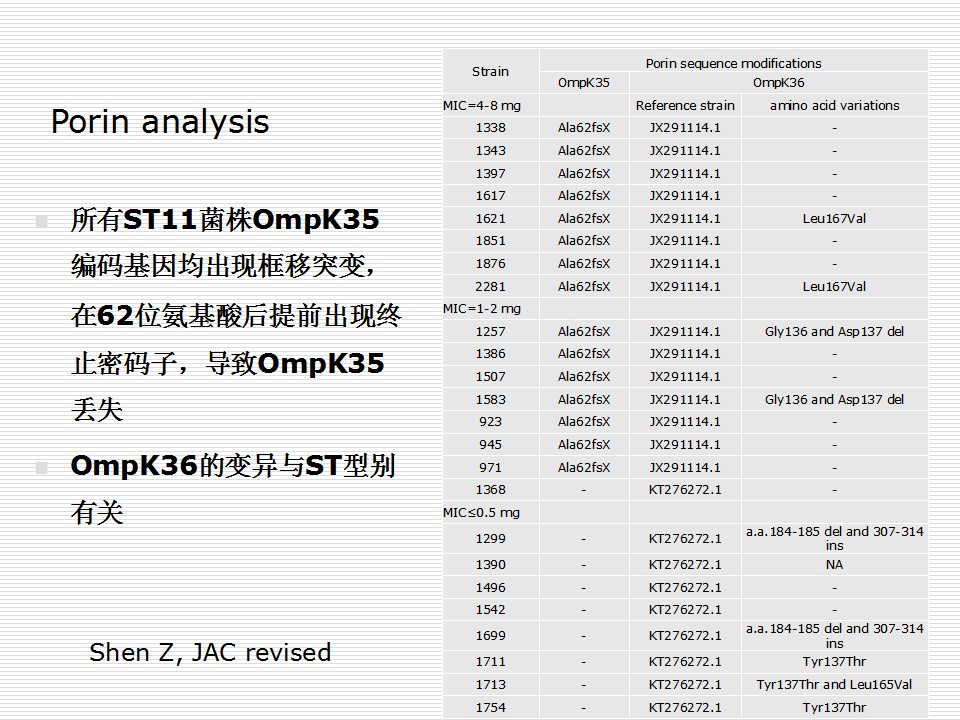Click strain cell '1851'
The image size is (960, 720).
pyautogui.click(x=490, y=241)
